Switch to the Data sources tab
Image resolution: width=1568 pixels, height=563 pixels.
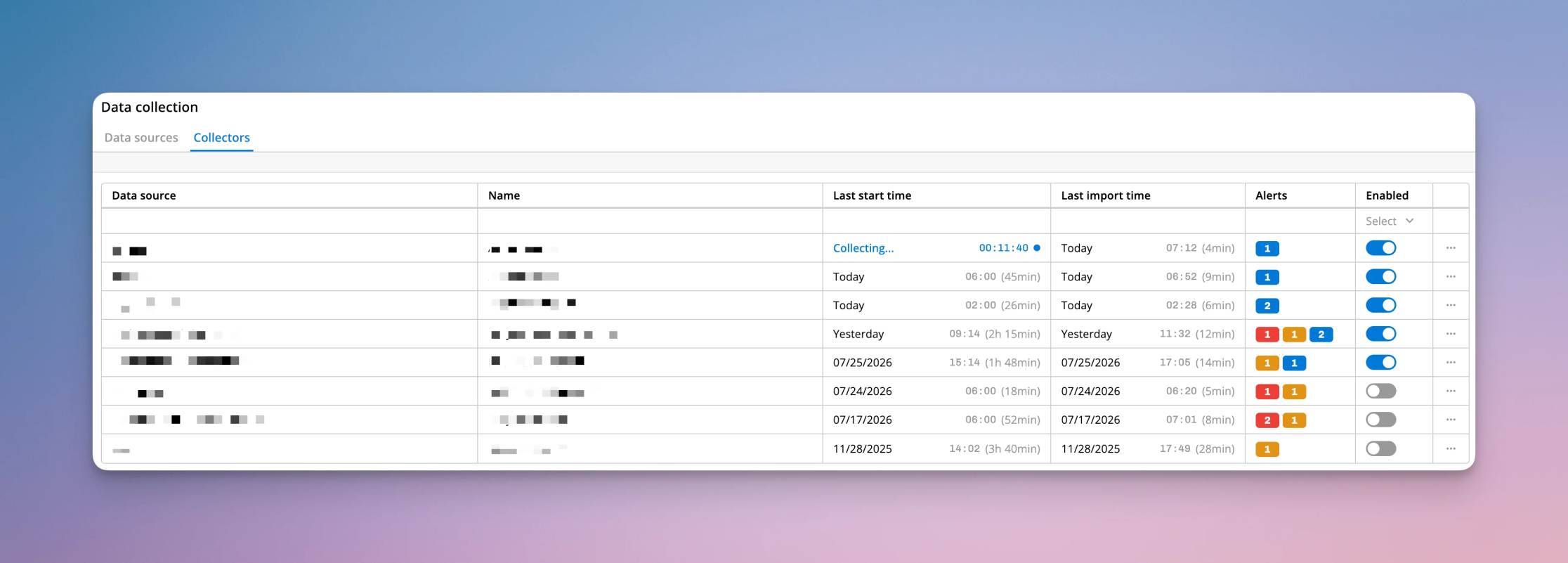(141, 138)
